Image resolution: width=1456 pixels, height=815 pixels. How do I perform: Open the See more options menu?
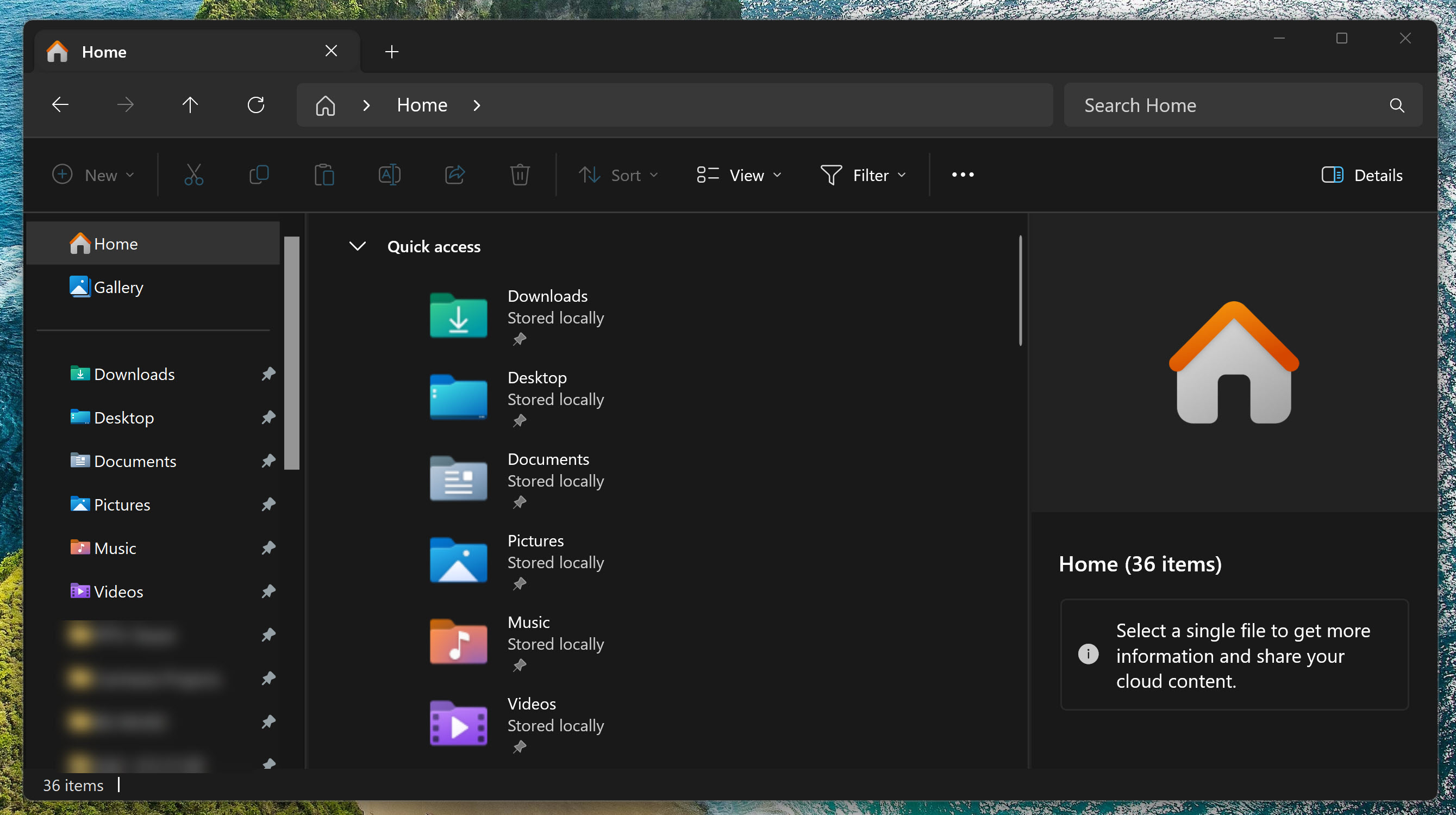tap(963, 175)
